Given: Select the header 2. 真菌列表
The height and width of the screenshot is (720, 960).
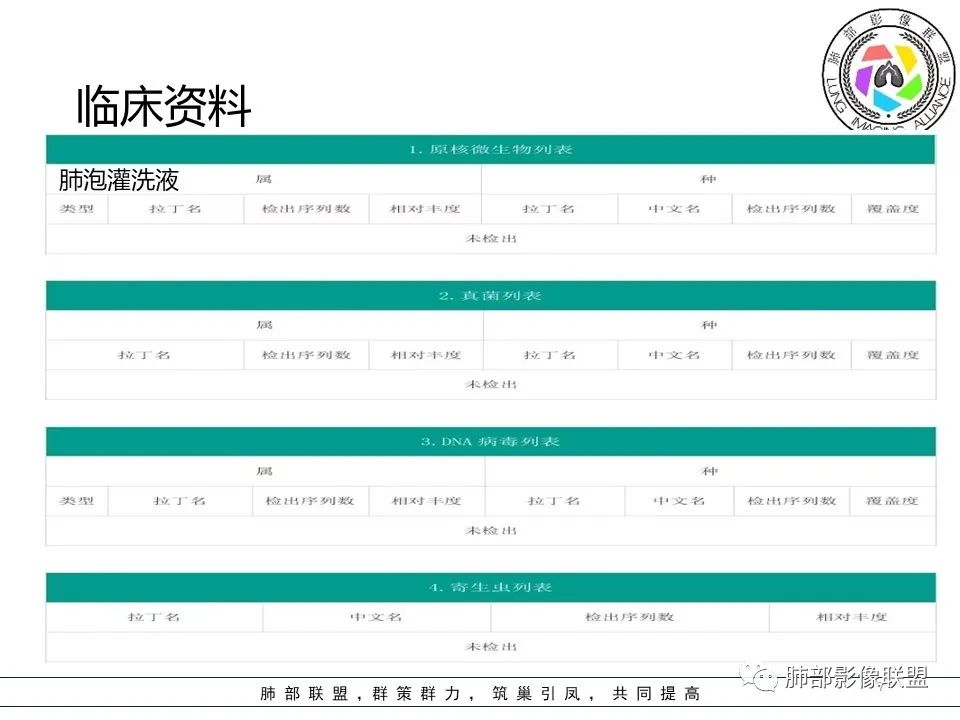Looking at the screenshot, I should pos(490,296).
